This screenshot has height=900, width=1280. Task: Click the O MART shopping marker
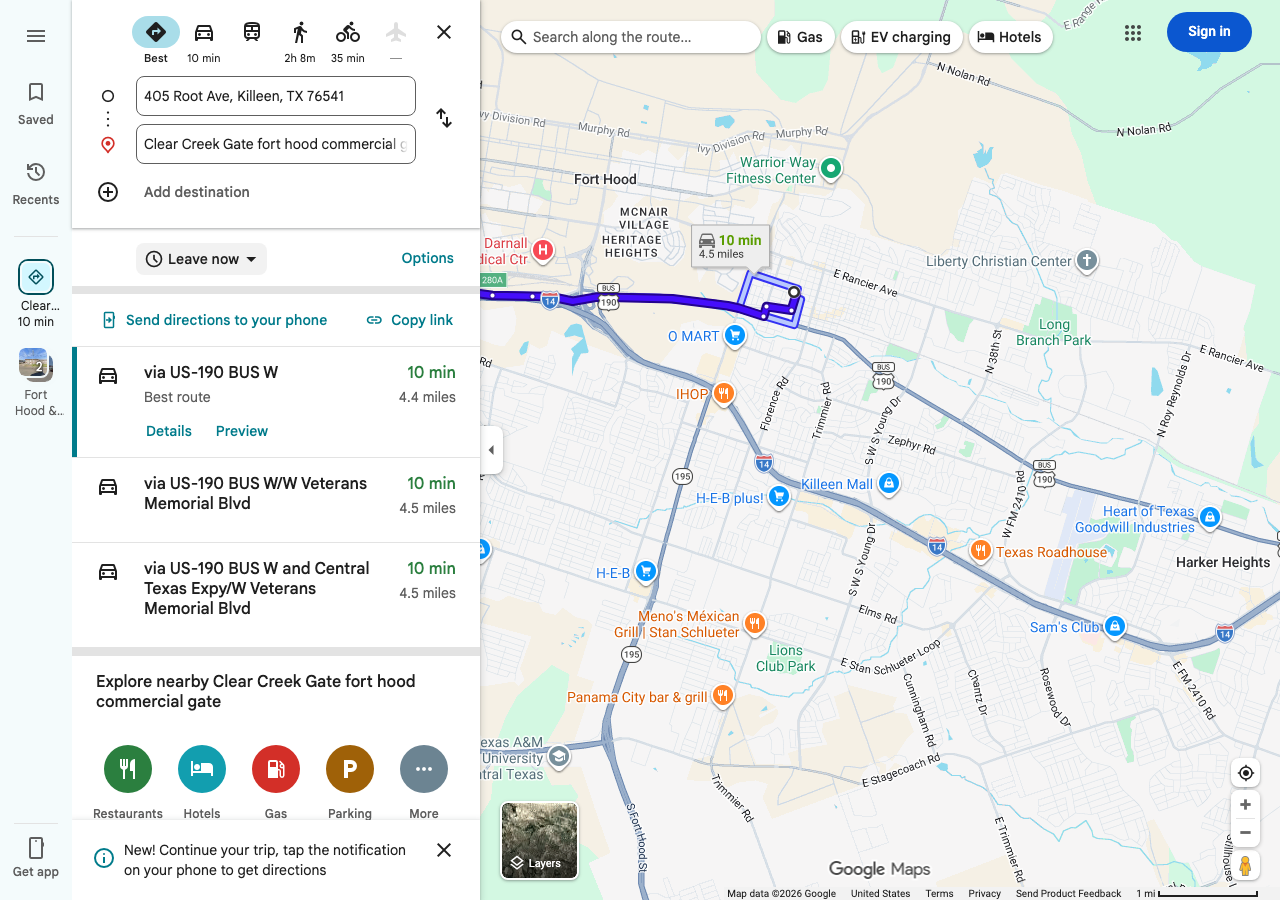tap(735, 336)
